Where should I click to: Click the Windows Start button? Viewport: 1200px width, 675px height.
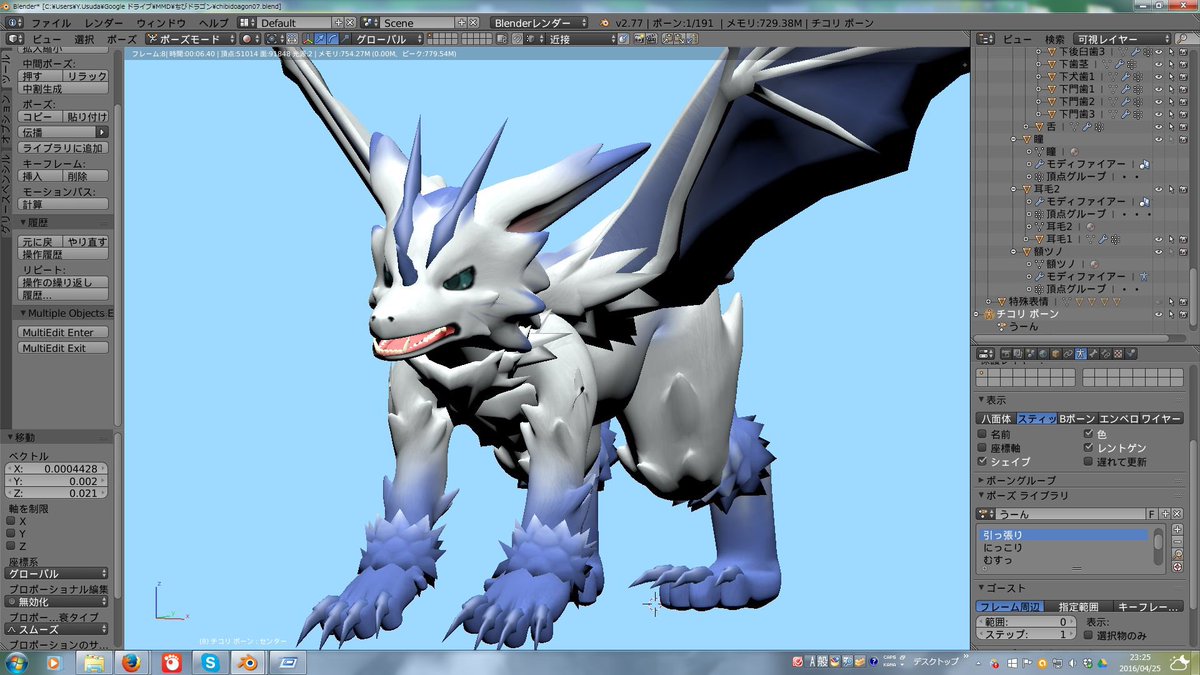16,662
